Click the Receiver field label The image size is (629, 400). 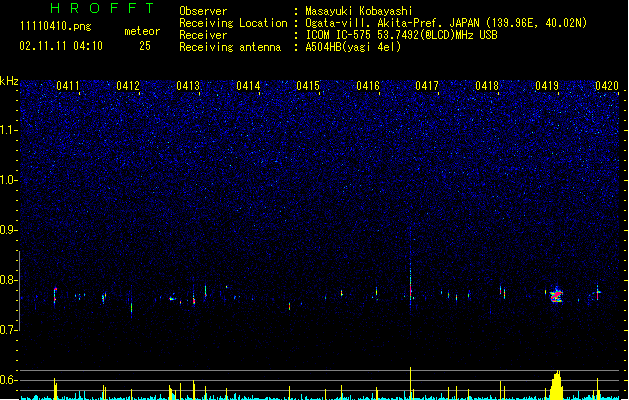203,35
